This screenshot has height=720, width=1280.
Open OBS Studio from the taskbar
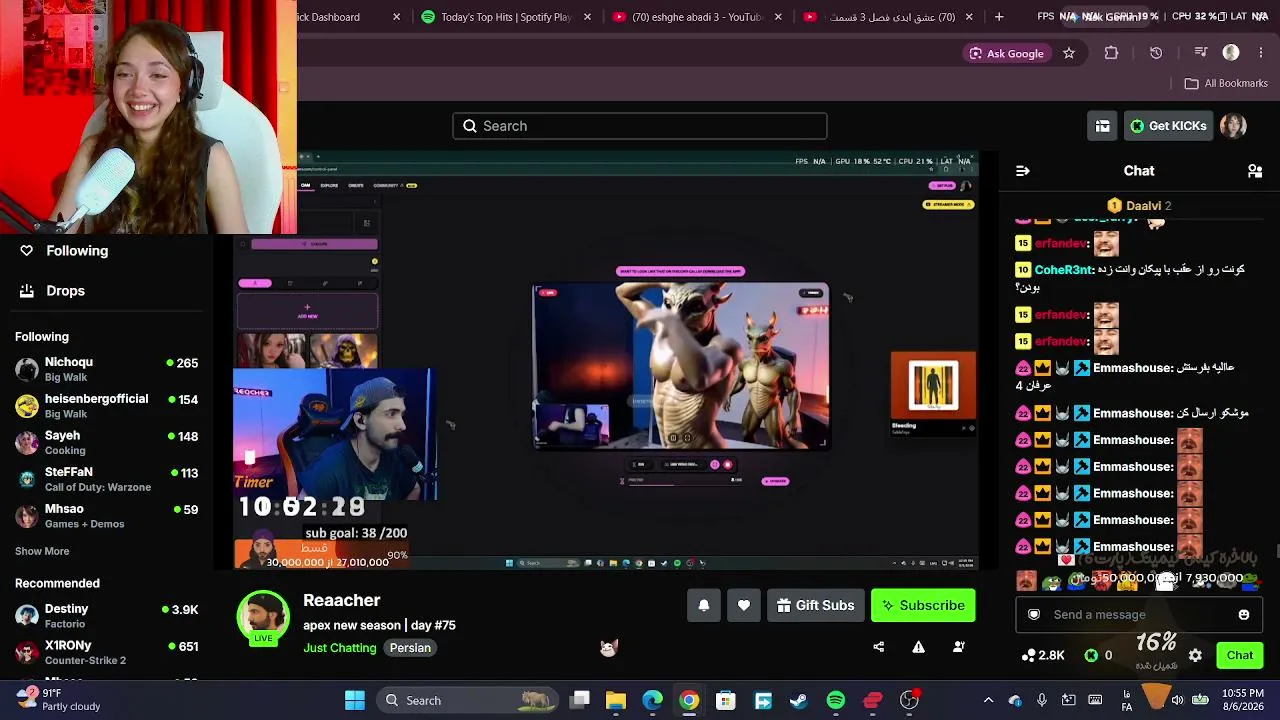point(909,700)
